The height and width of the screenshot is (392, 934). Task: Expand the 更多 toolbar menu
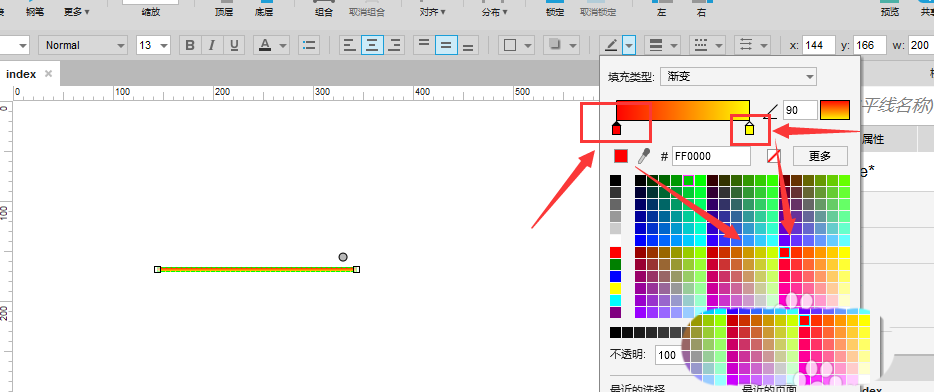pyautogui.click(x=77, y=12)
